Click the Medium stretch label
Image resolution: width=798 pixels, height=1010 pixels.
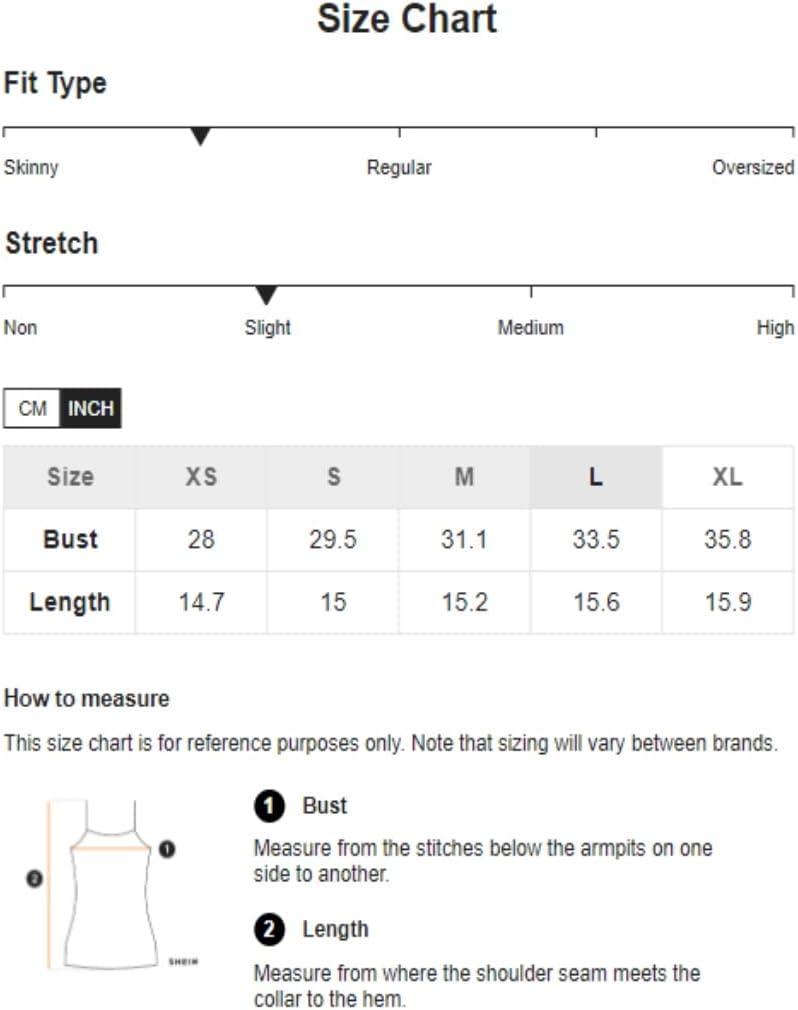[x=531, y=328]
